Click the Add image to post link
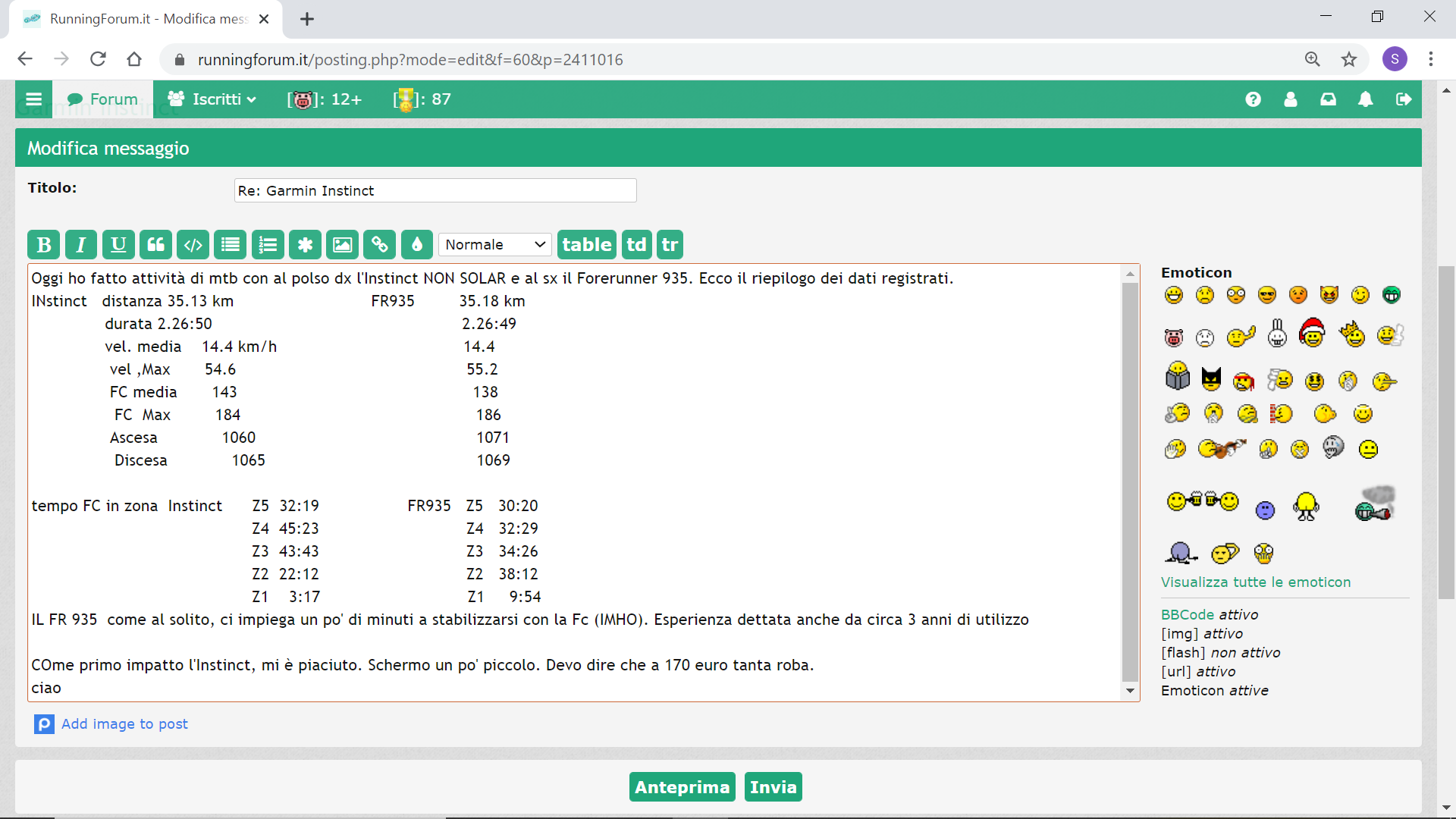Viewport: 1456px width, 819px height. pyautogui.click(x=124, y=724)
